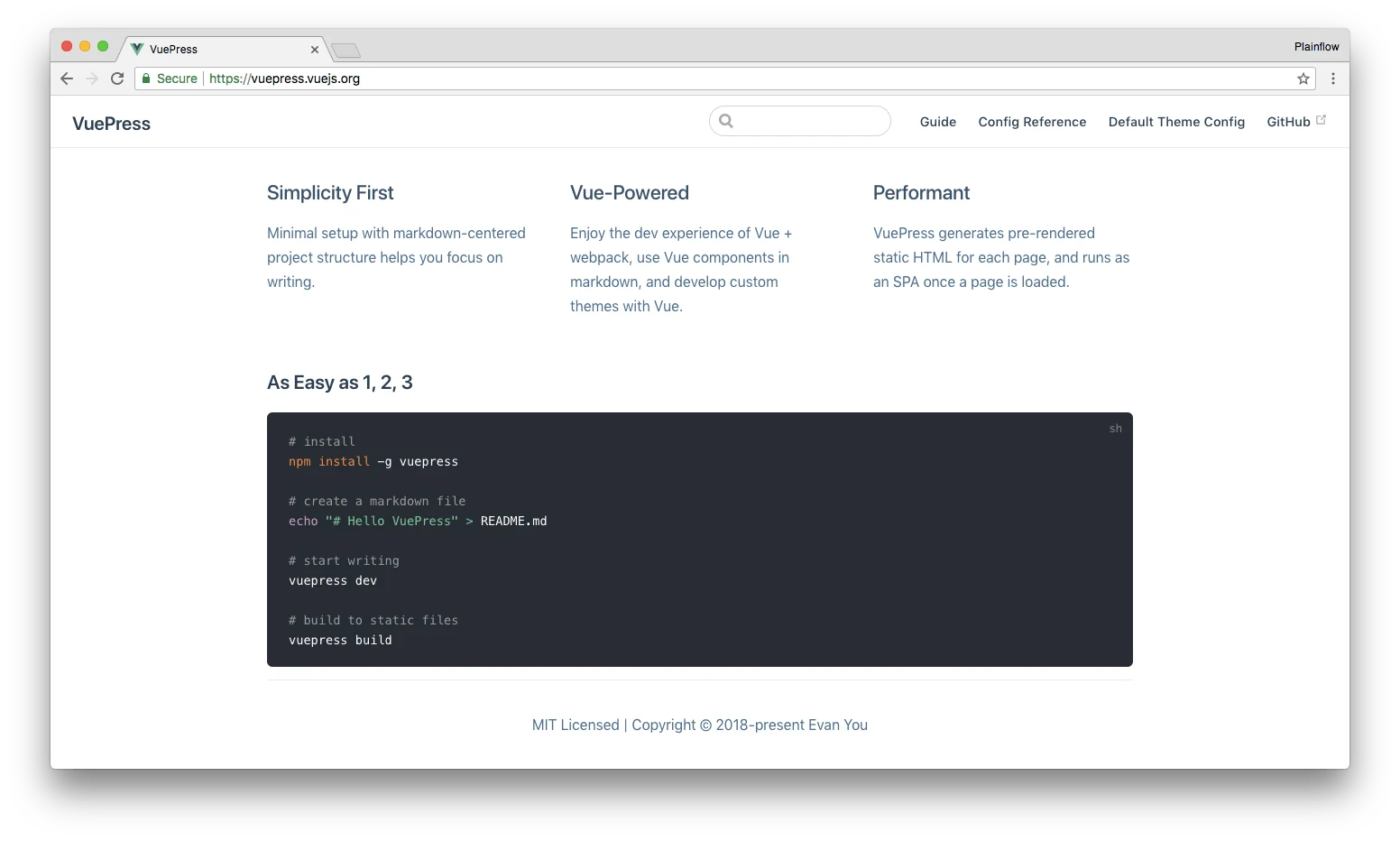The width and height of the screenshot is (1400, 841).
Task: Click the green fullscreen window button
Action: (x=103, y=46)
